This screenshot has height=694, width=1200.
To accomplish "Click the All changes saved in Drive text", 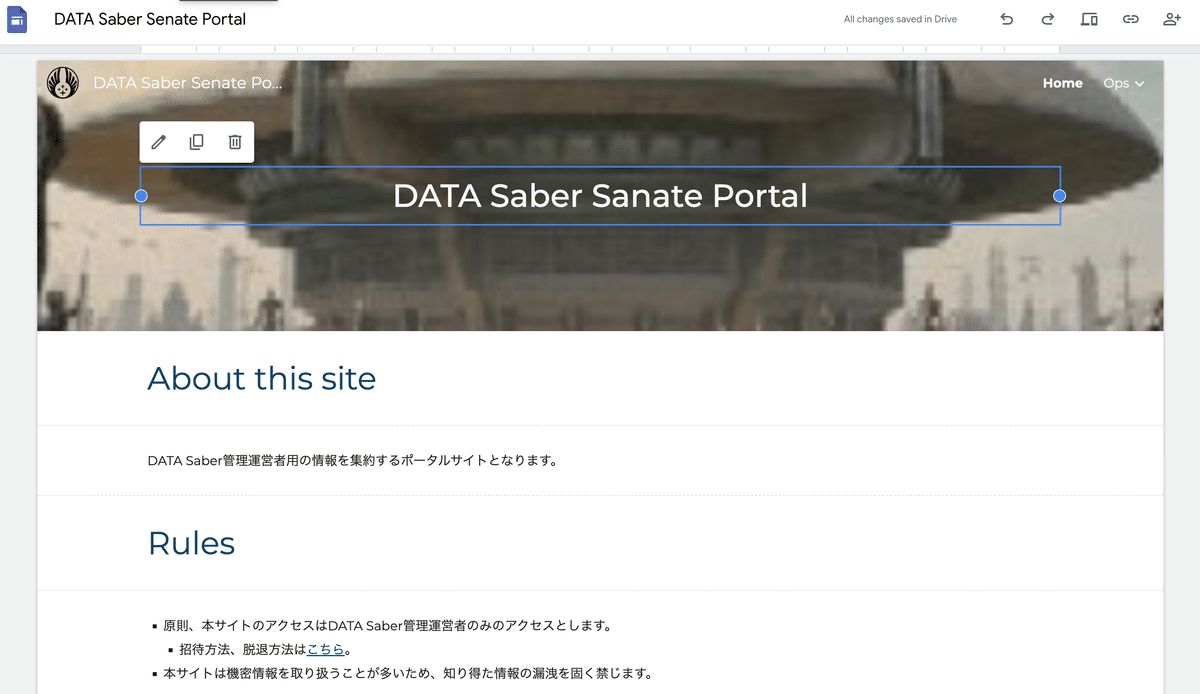I will [x=899, y=18].
